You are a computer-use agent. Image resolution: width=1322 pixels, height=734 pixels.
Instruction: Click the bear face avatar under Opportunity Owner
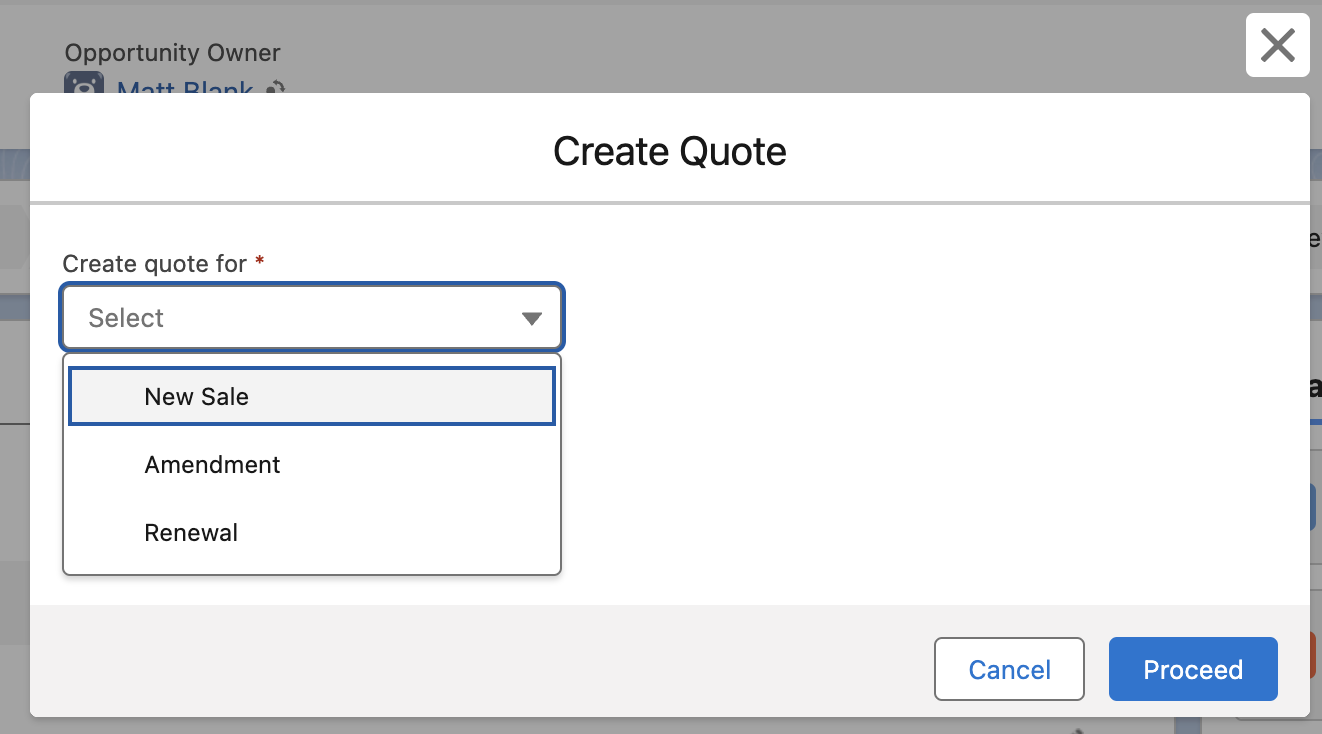point(83,85)
